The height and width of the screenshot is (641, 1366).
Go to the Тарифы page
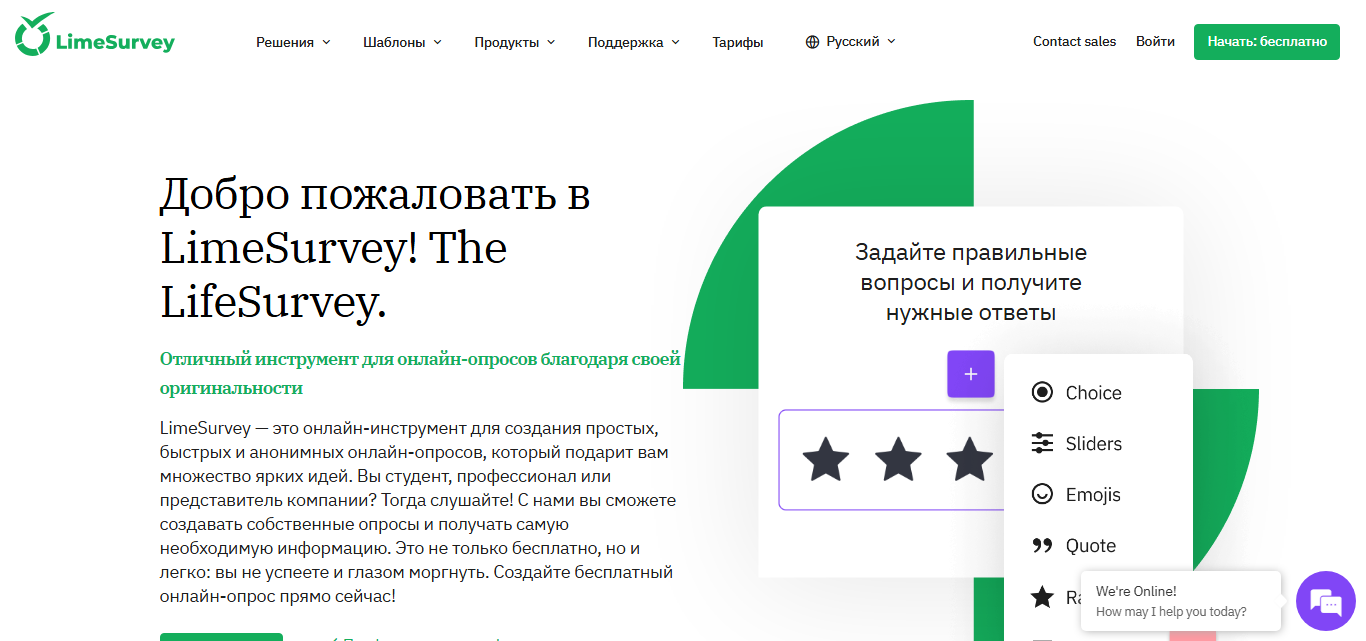(x=738, y=42)
